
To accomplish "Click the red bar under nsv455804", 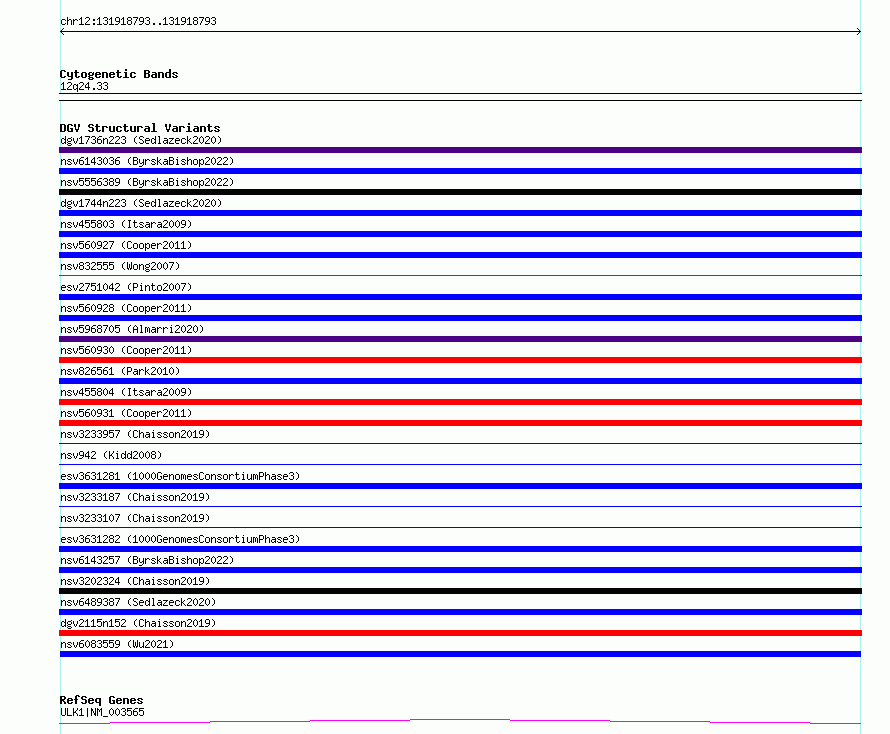I will 460,402.
